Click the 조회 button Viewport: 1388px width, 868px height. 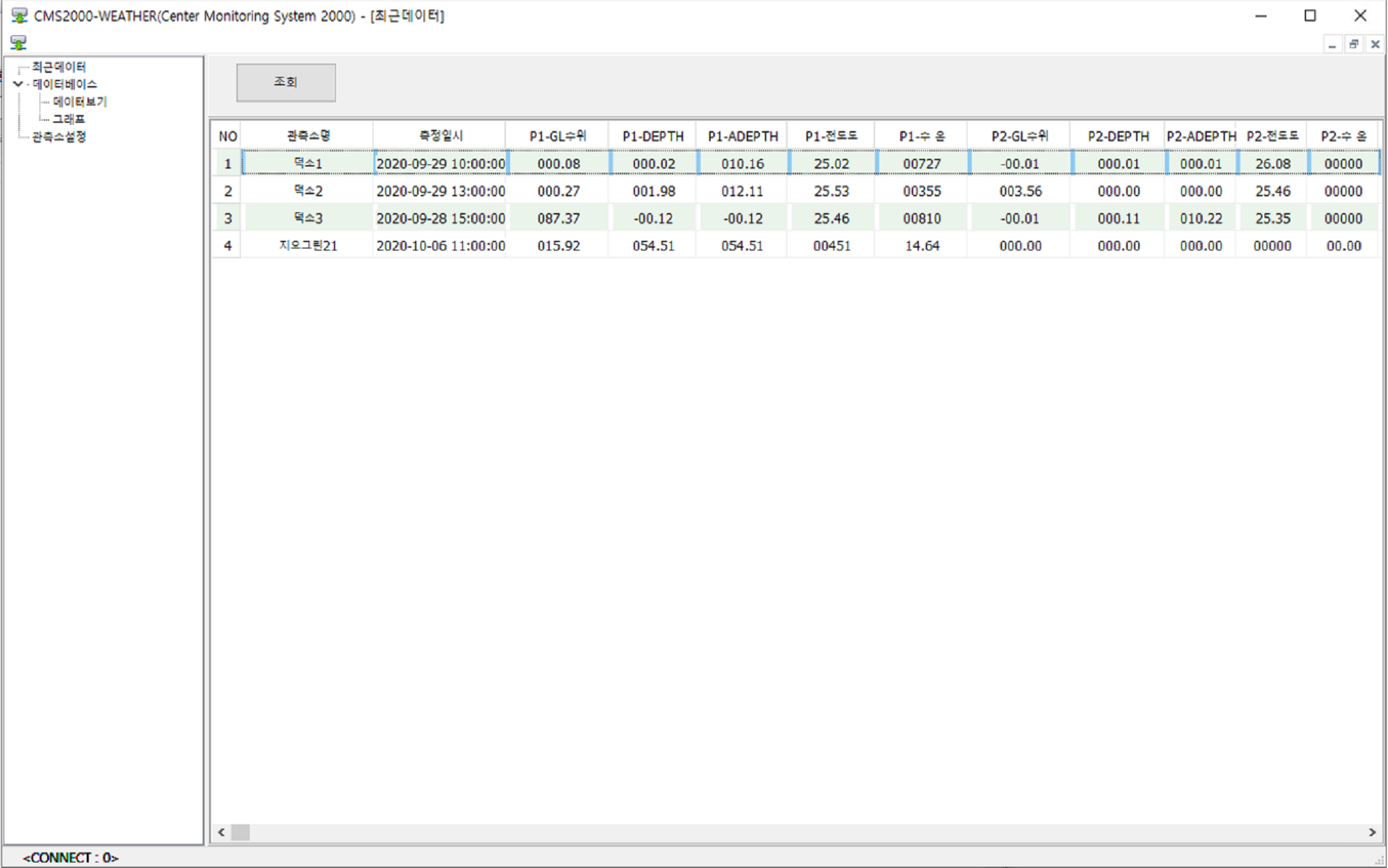286,83
